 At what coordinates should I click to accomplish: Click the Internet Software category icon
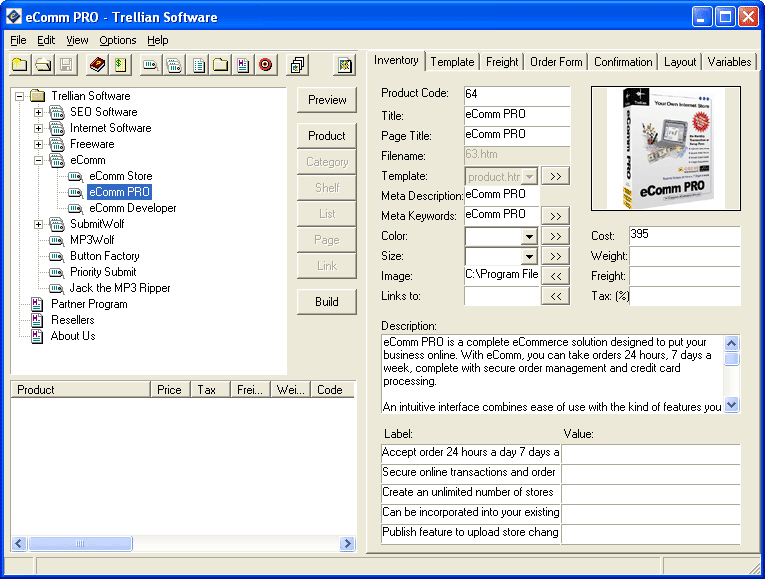click(x=57, y=128)
